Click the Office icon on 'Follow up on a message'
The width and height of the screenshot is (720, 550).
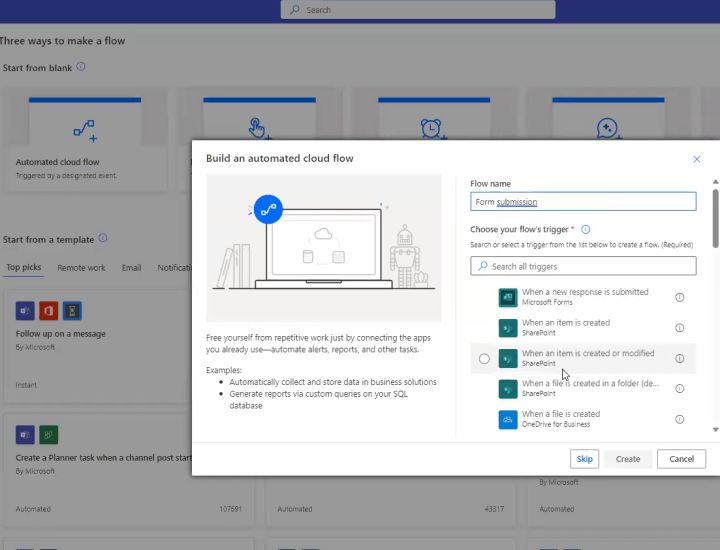49,311
